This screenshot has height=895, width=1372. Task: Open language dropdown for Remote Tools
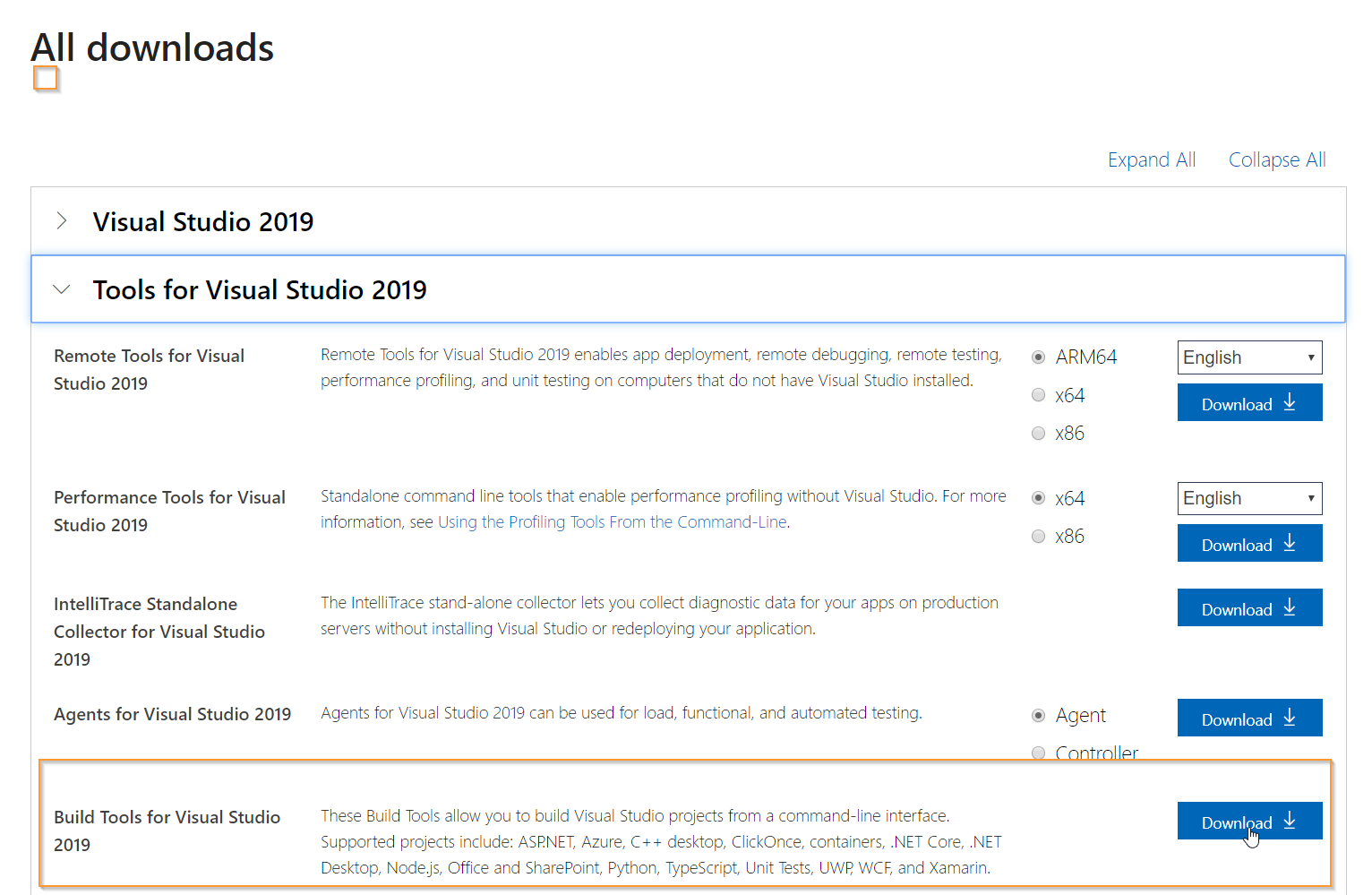click(1249, 357)
